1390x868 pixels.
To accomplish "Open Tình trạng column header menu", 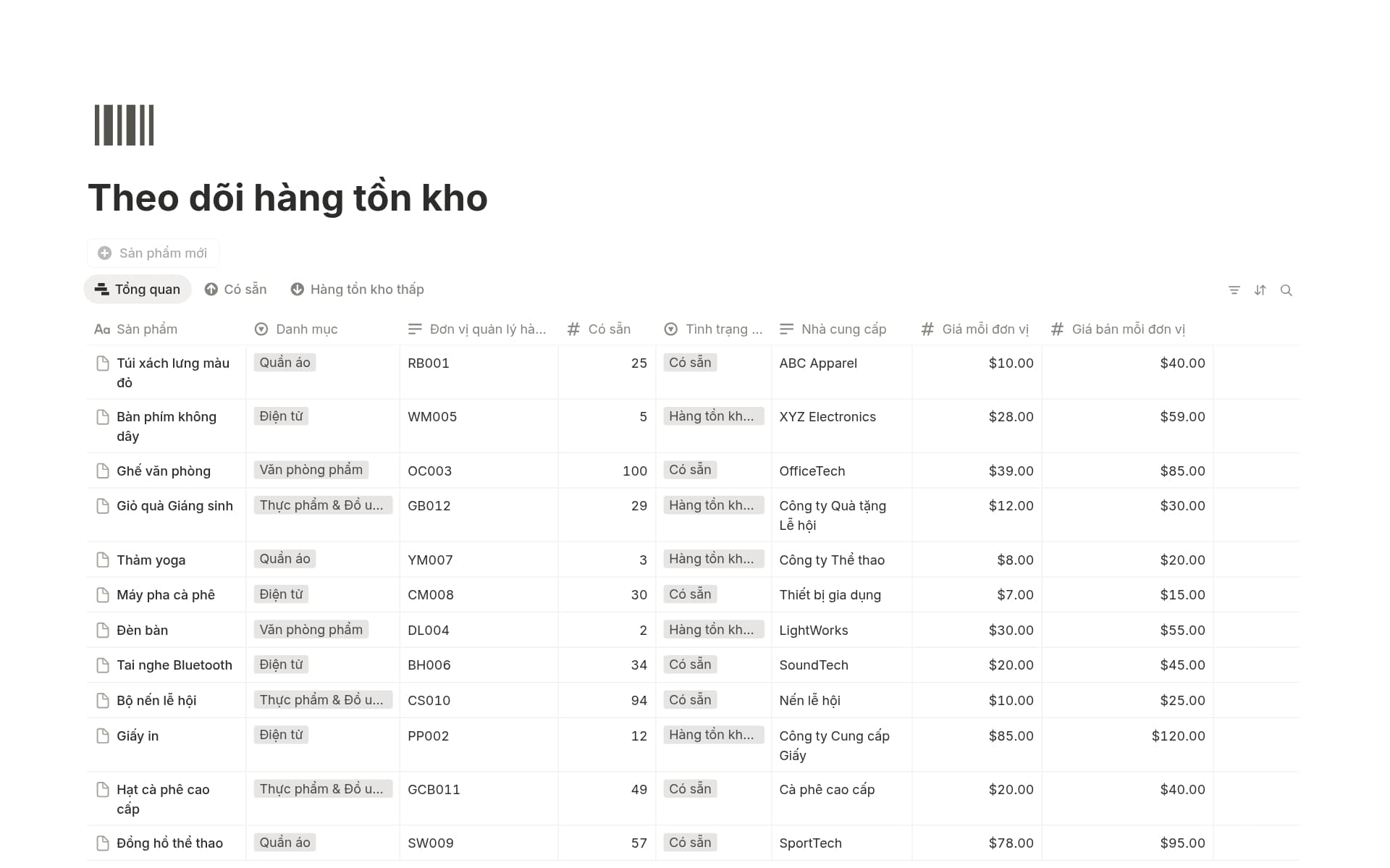I will point(714,329).
